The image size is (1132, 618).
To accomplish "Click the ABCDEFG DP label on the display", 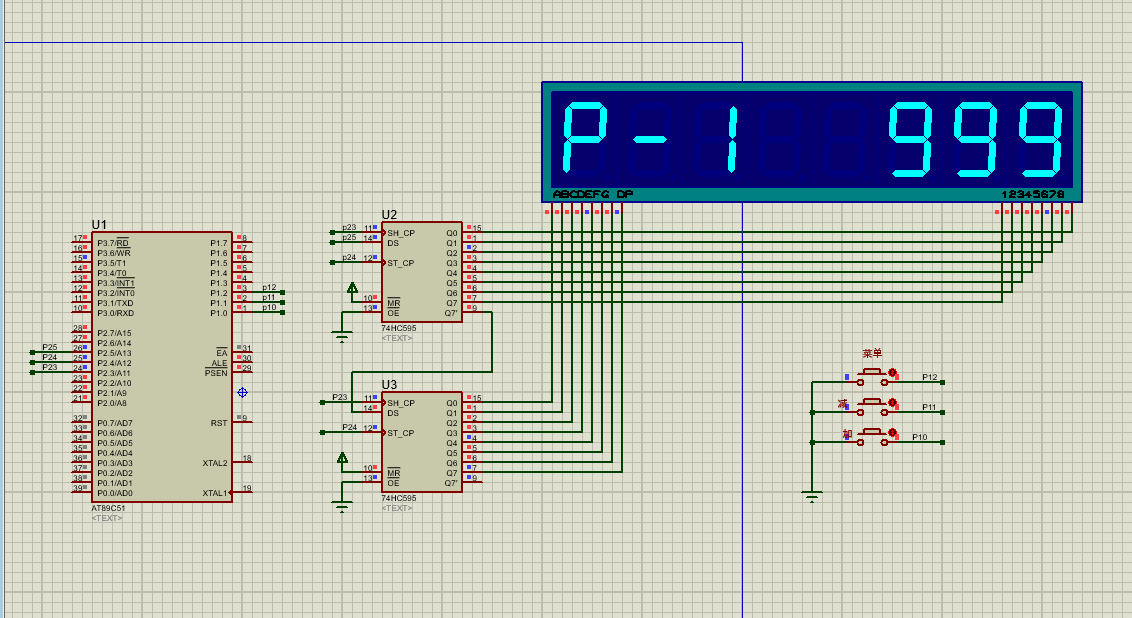I will [x=593, y=194].
